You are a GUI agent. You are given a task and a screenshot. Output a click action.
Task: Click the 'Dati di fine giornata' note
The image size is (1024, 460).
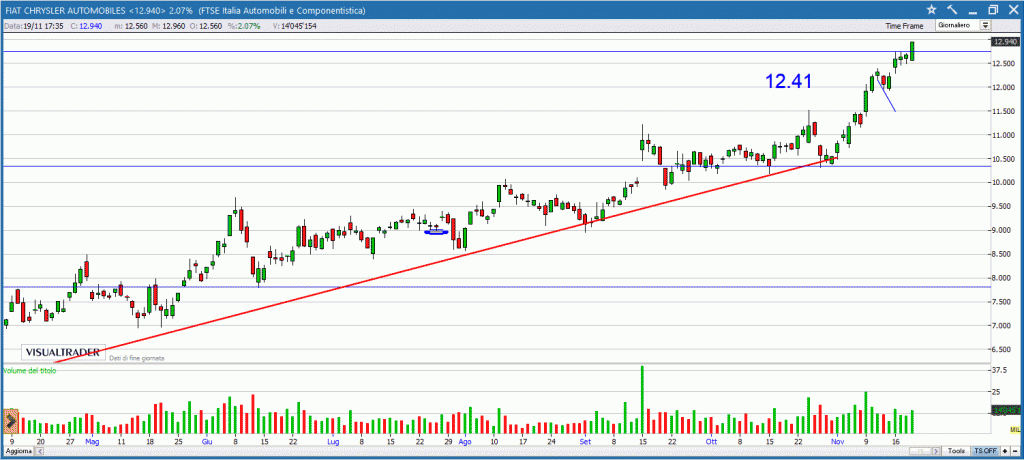click(x=136, y=358)
